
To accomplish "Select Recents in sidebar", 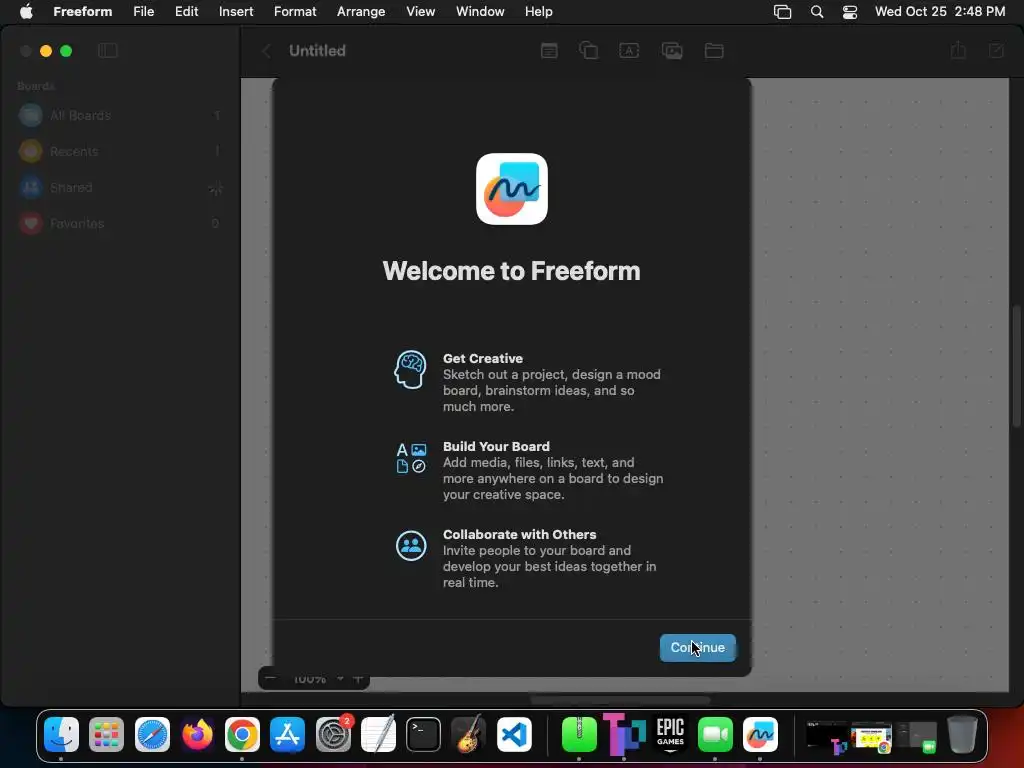I will click(120, 152).
